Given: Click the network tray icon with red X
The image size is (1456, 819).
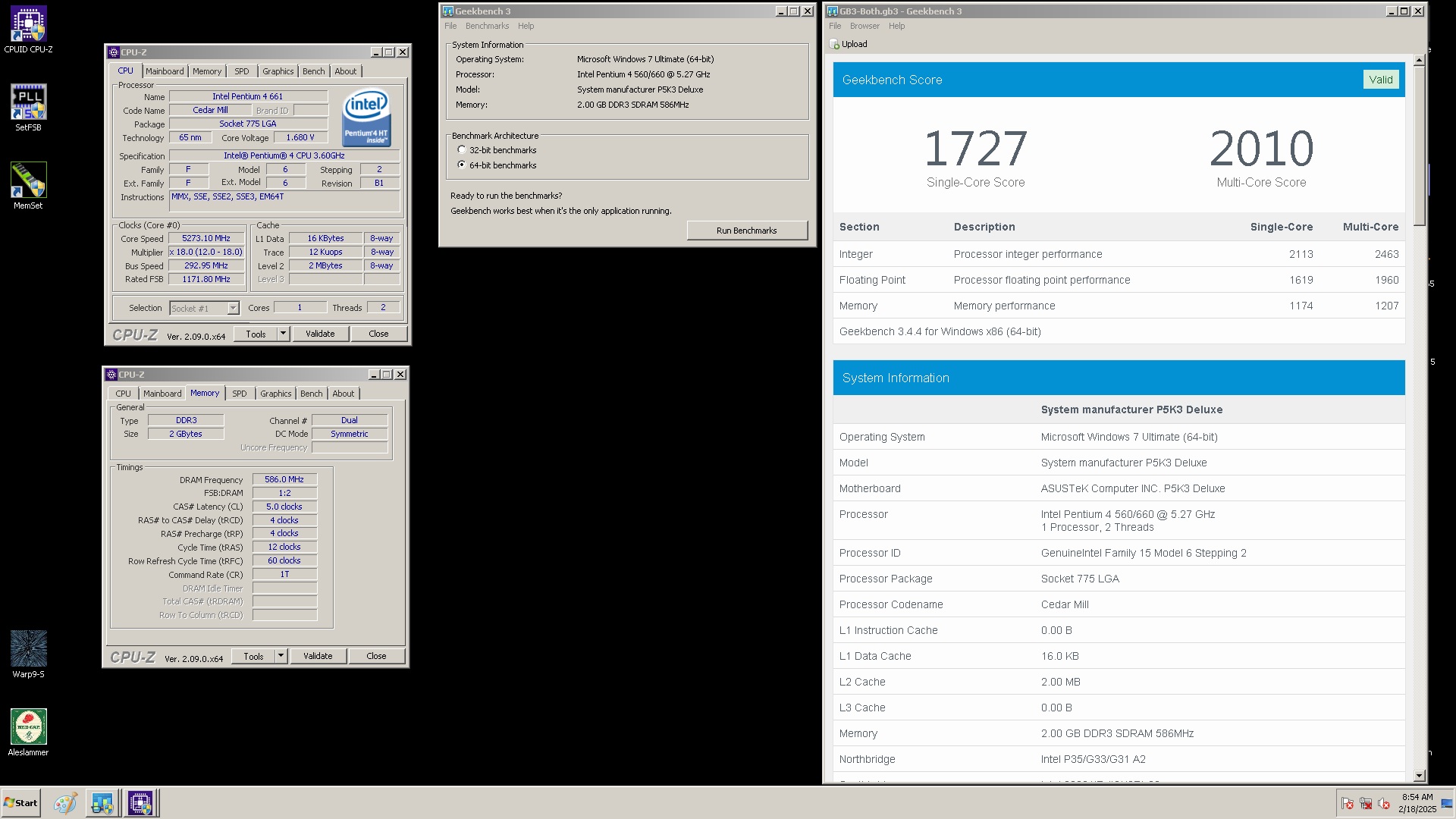Looking at the screenshot, I should click(1366, 804).
